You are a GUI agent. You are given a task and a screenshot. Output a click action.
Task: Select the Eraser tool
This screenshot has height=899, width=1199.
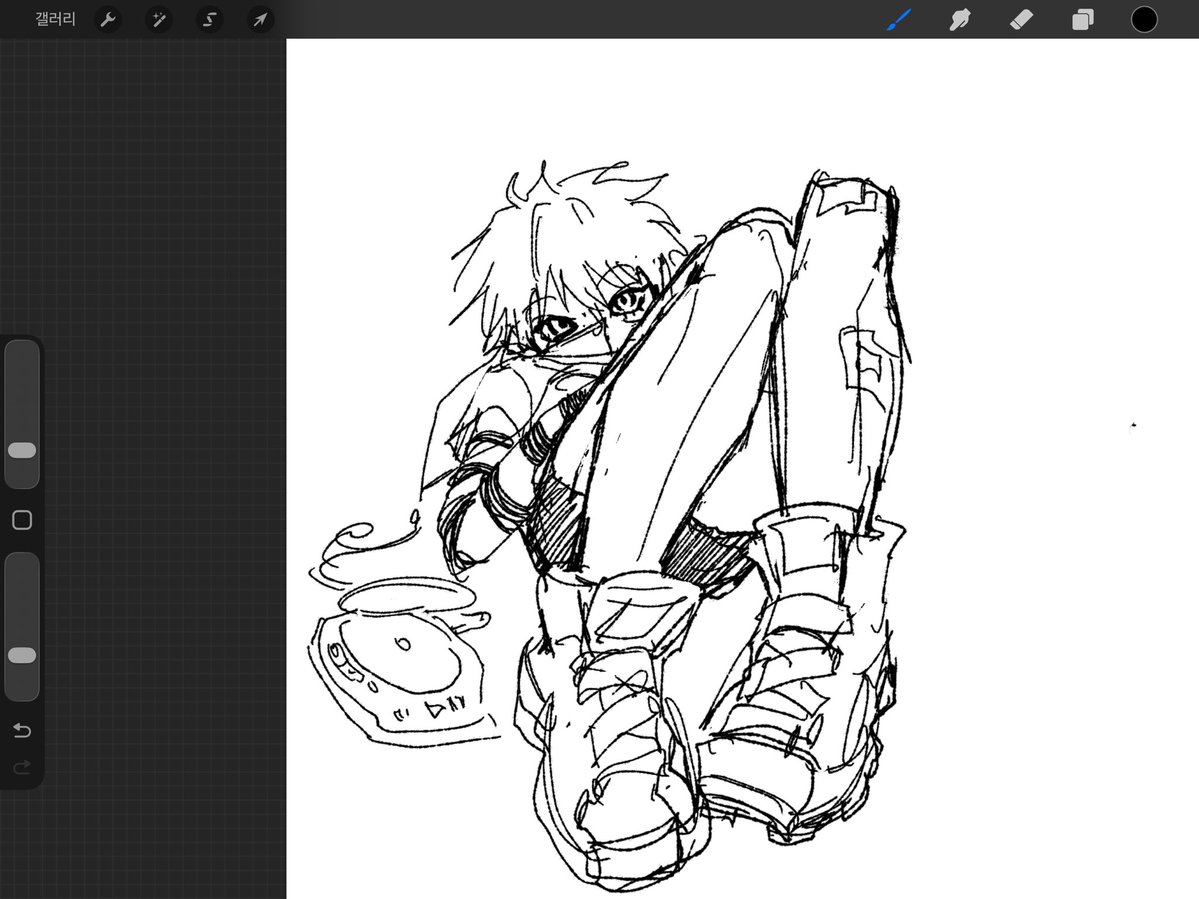[1022, 20]
